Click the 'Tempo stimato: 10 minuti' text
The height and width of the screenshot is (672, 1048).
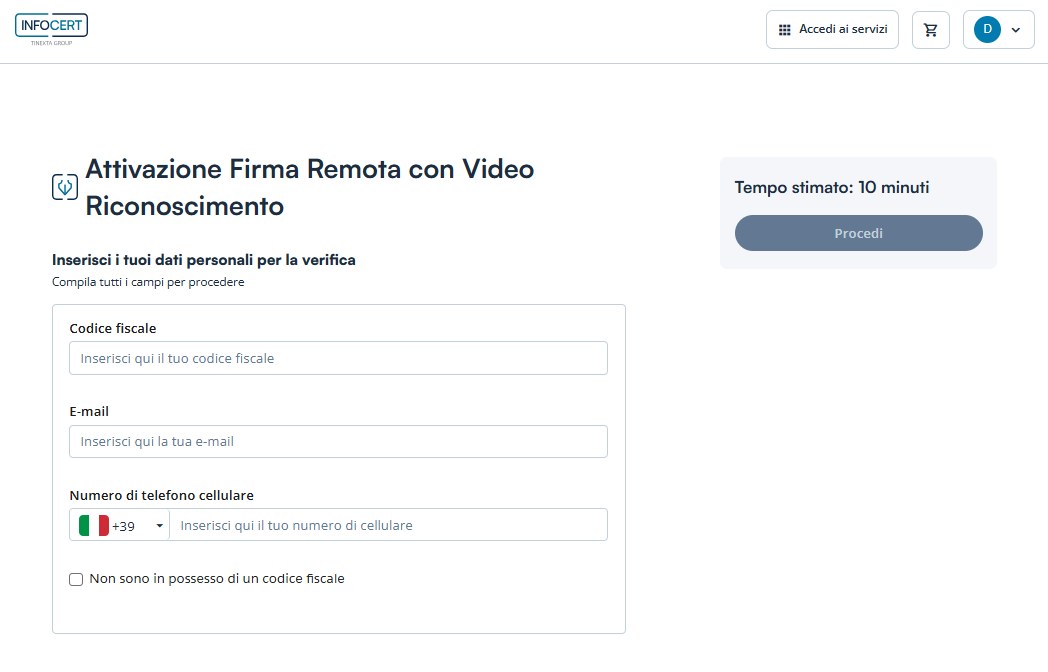832,187
